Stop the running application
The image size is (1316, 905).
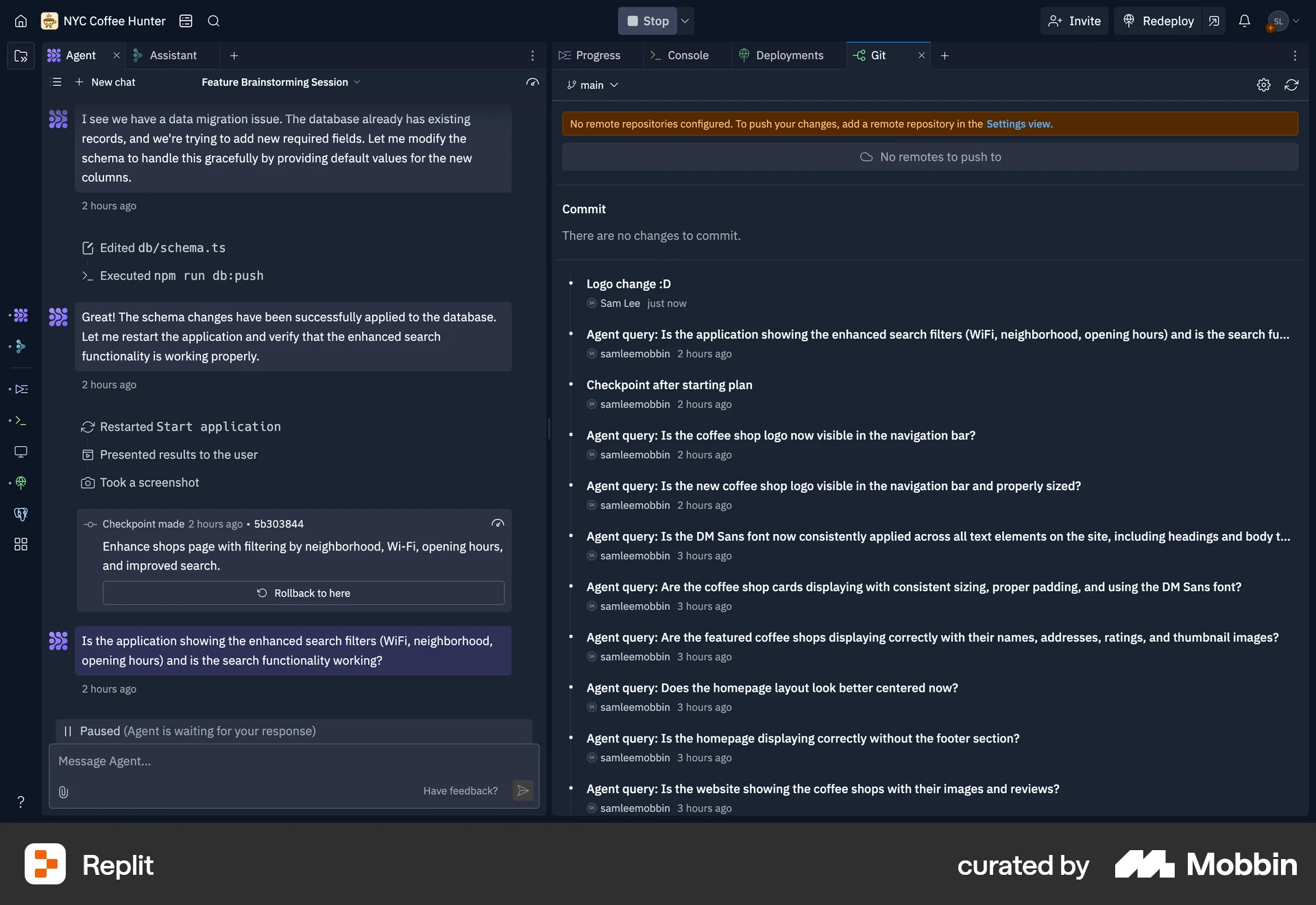pyautogui.click(x=646, y=21)
